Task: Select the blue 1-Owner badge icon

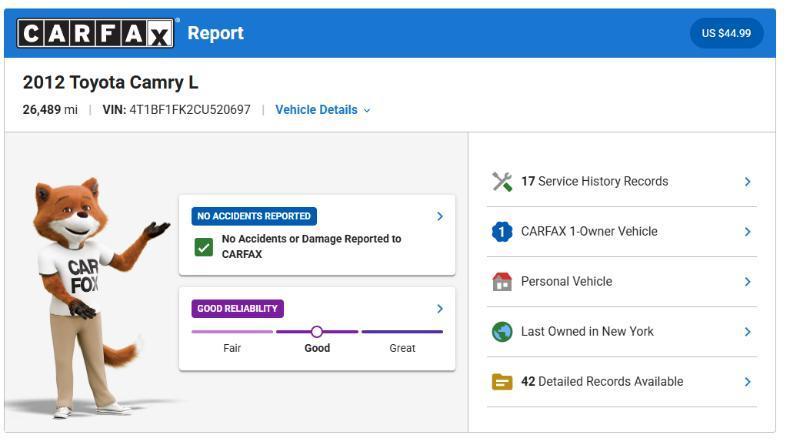Action: click(502, 232)
